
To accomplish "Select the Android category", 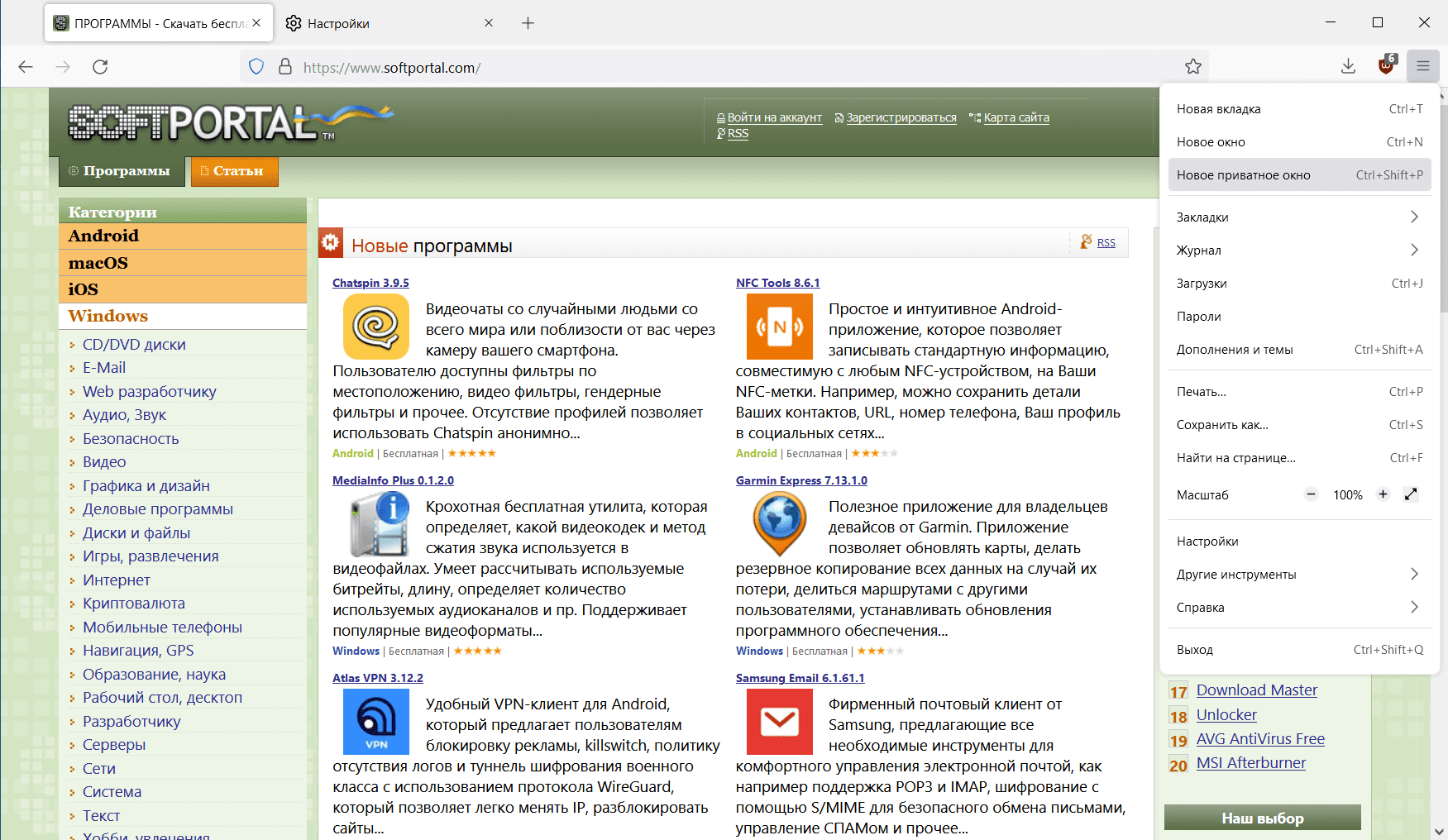I will [183, 236].
